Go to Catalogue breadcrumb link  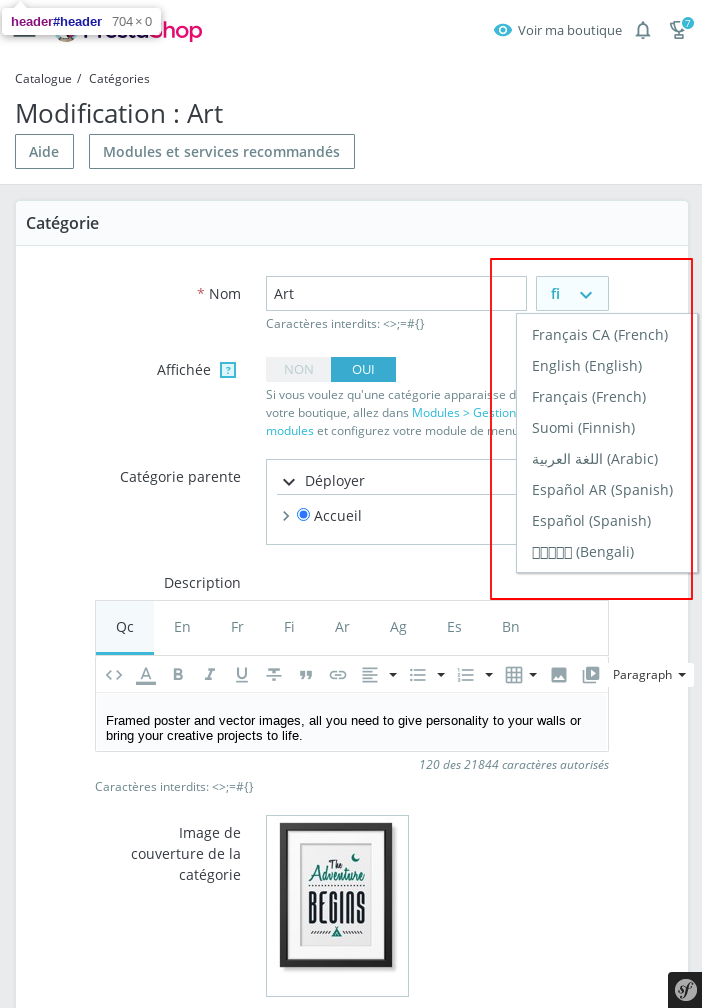pyautogui.click(x=43, y=78)
